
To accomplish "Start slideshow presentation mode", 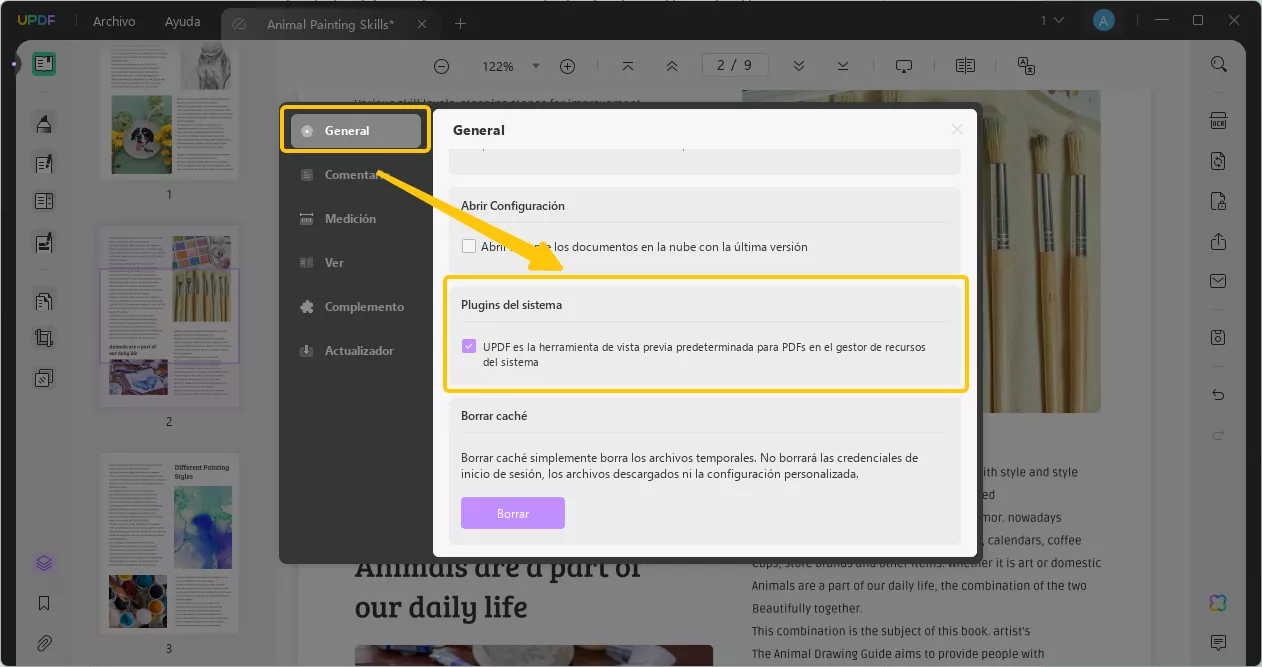I will (904, 66).
